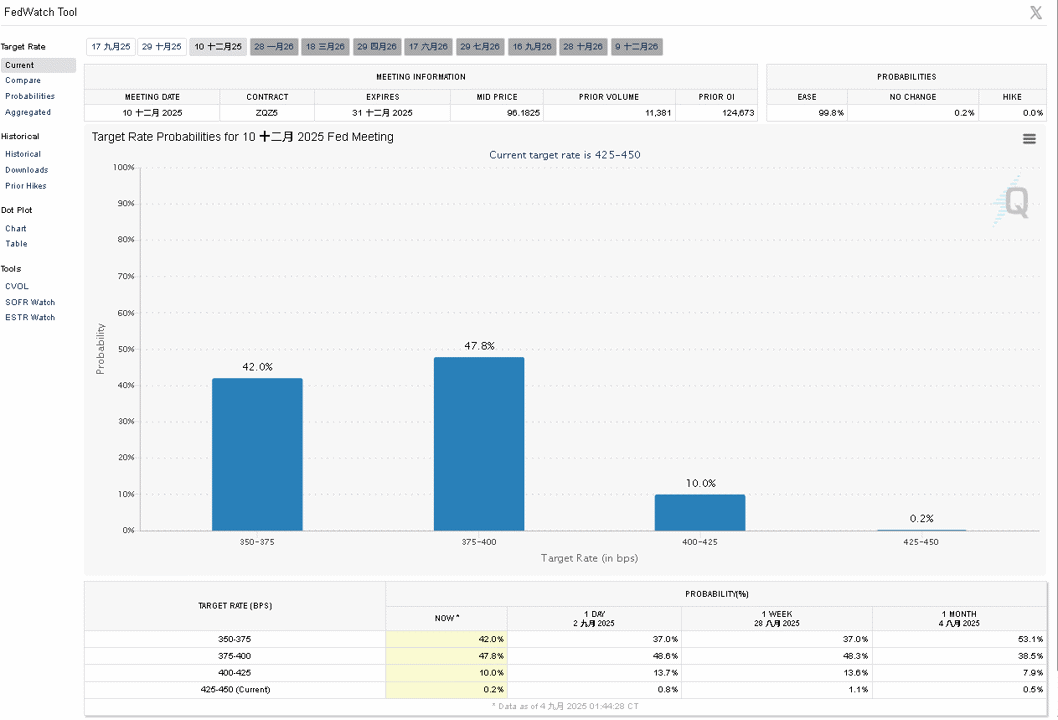Select the 29 十月25 meeting tab

click(162, 47)
